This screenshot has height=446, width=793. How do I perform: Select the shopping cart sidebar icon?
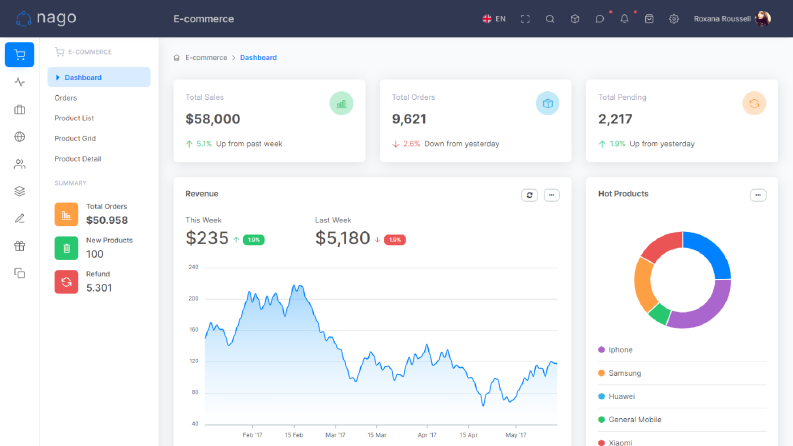point(20,55)
